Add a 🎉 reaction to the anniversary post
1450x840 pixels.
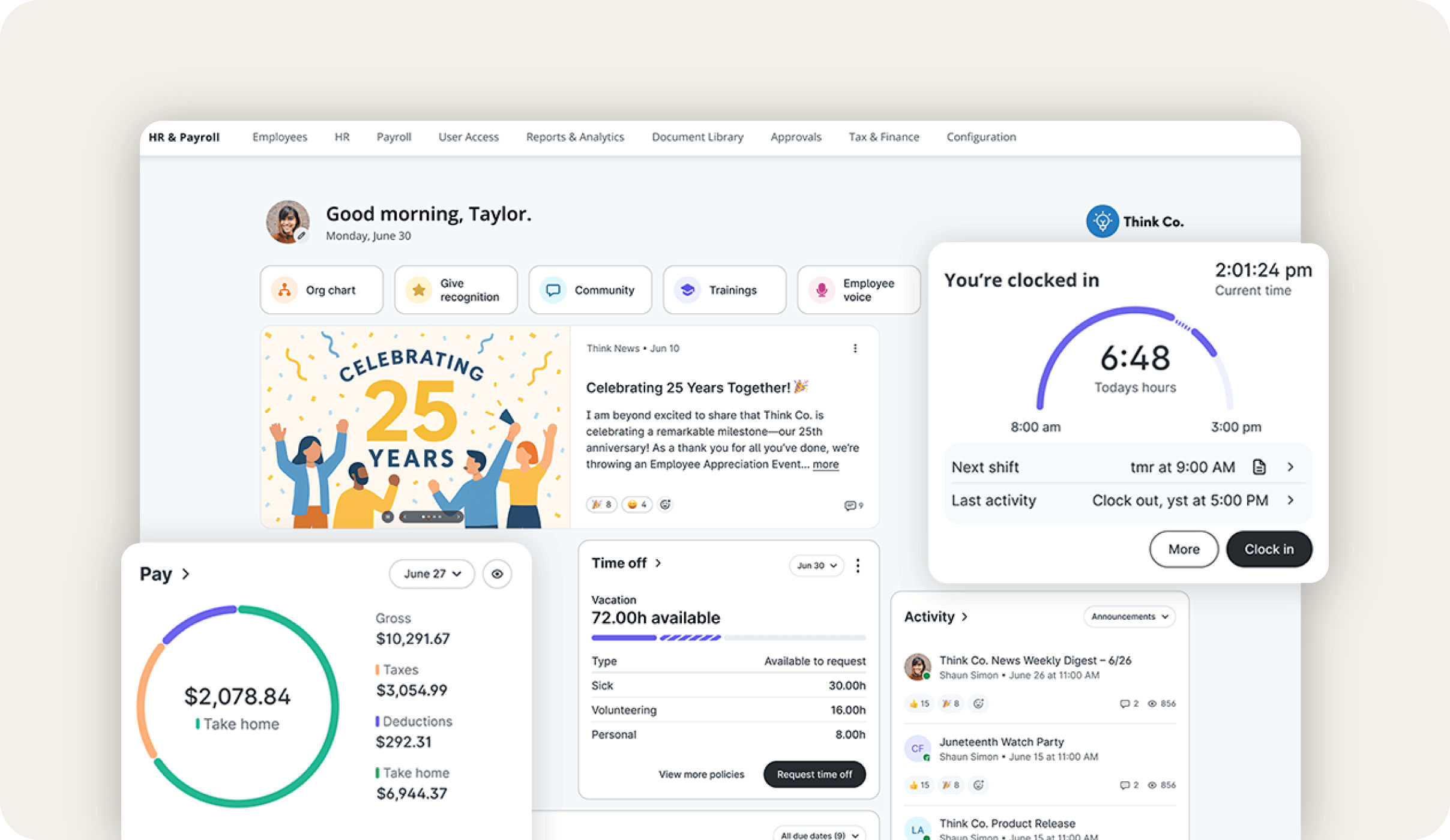coord(601,505)
